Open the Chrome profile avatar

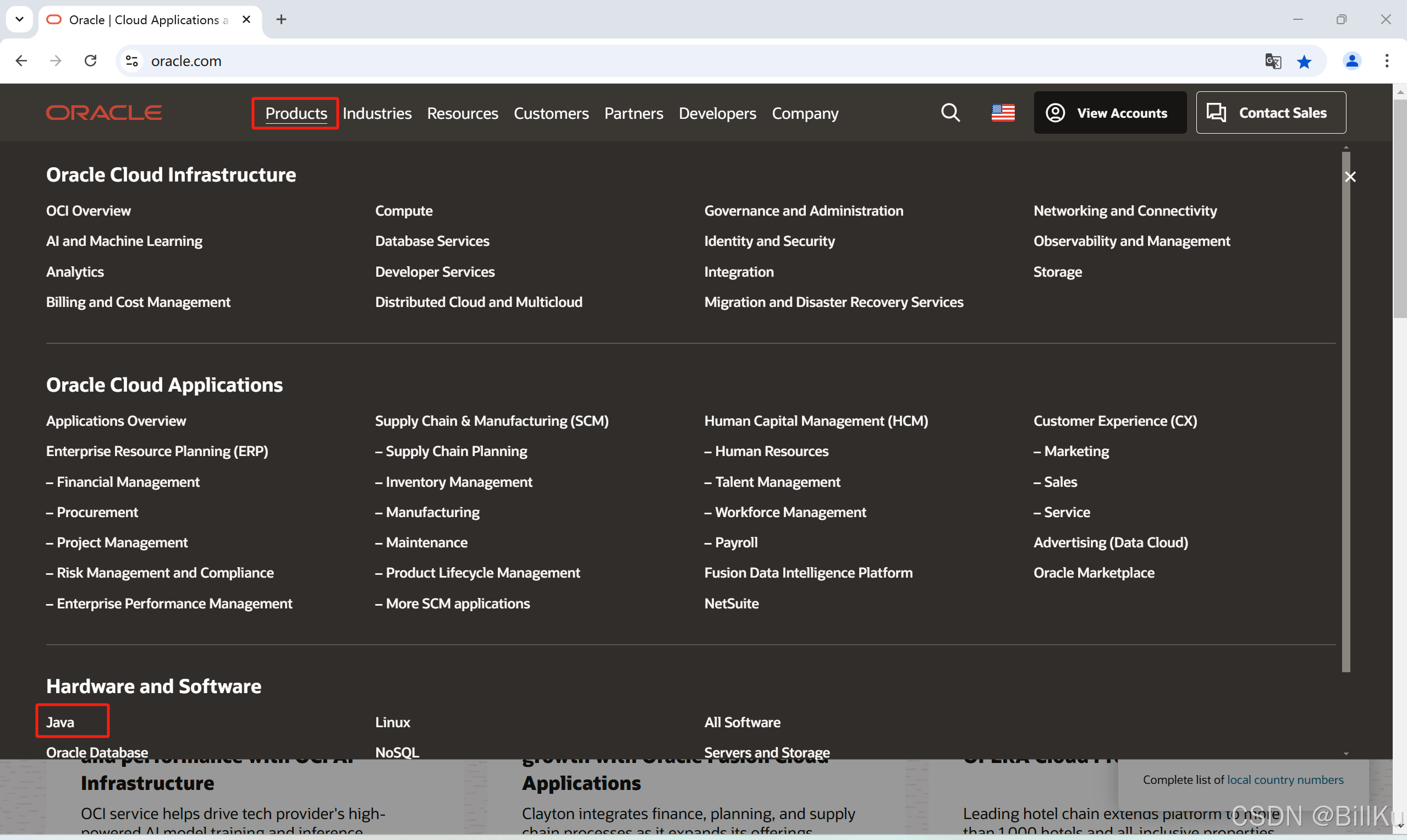(1352, 61)
